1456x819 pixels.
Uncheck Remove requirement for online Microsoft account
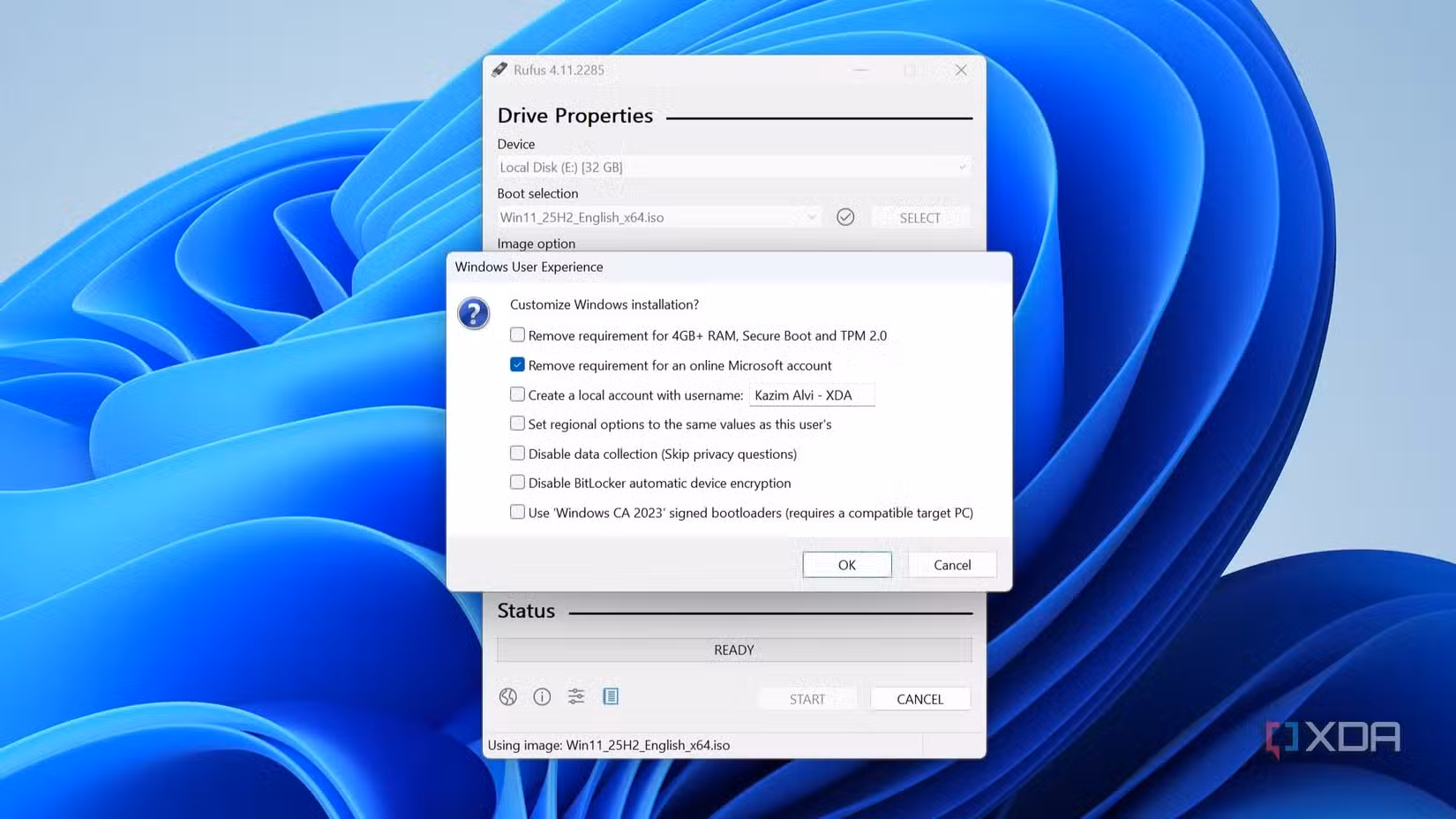(517, 364)
